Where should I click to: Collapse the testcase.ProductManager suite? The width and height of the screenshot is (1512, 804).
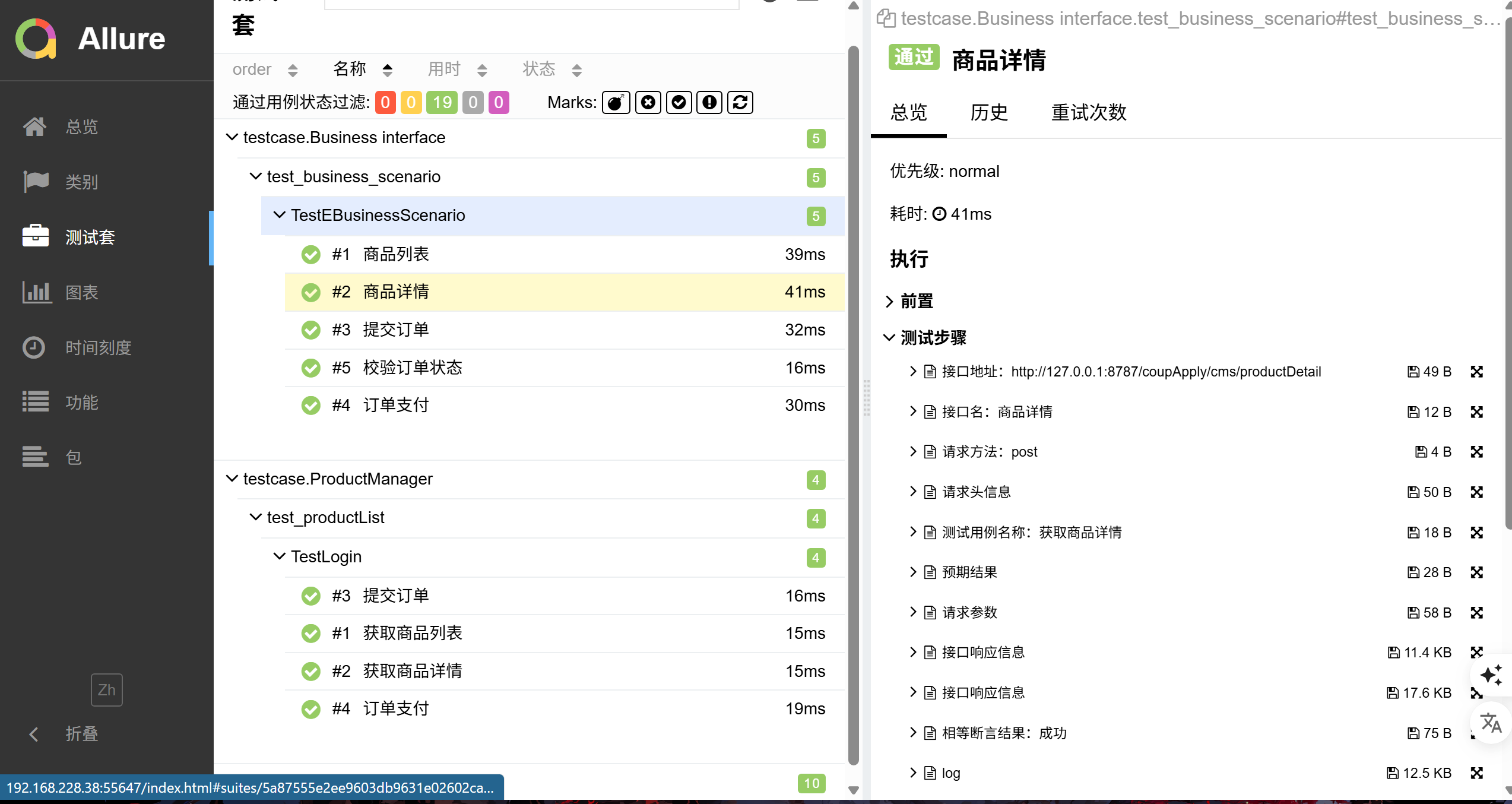pos(232,479)
